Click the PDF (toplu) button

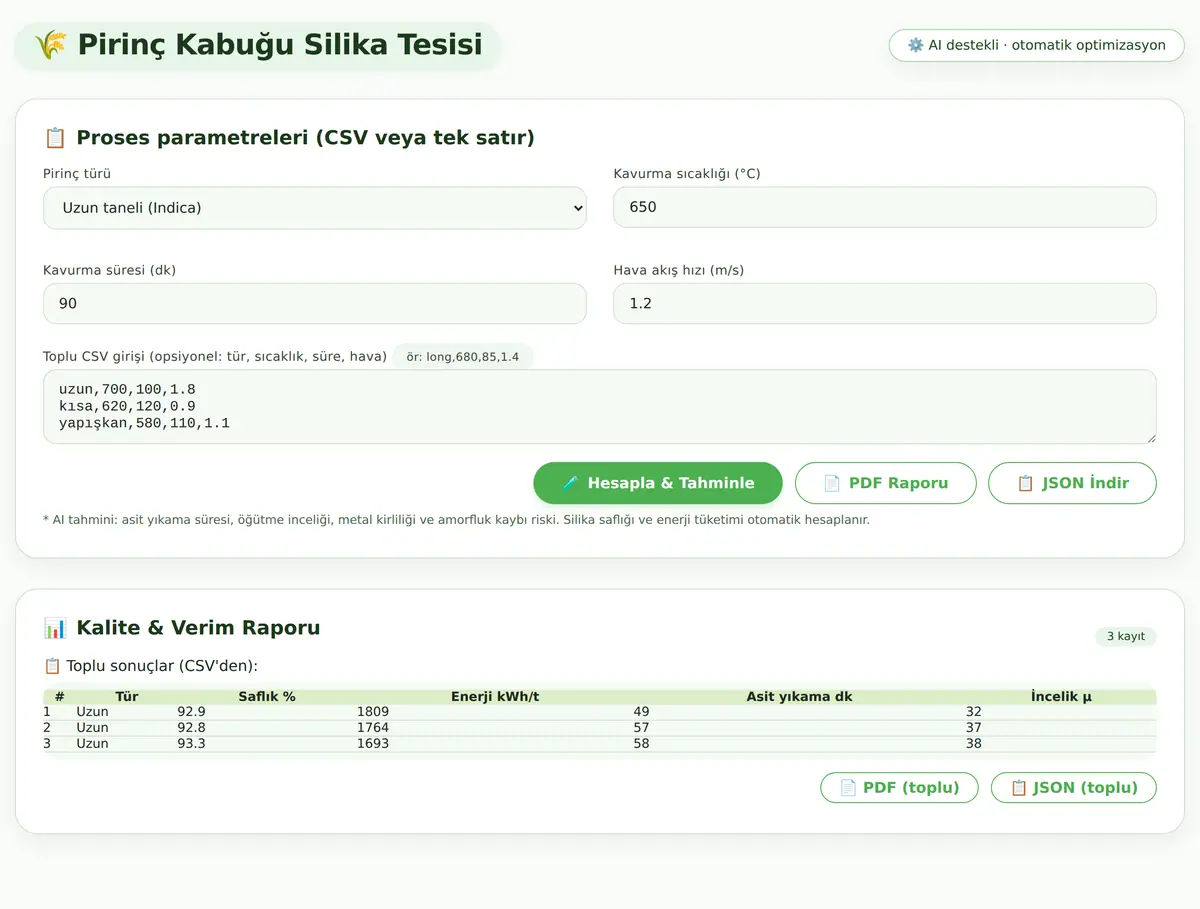899,788
